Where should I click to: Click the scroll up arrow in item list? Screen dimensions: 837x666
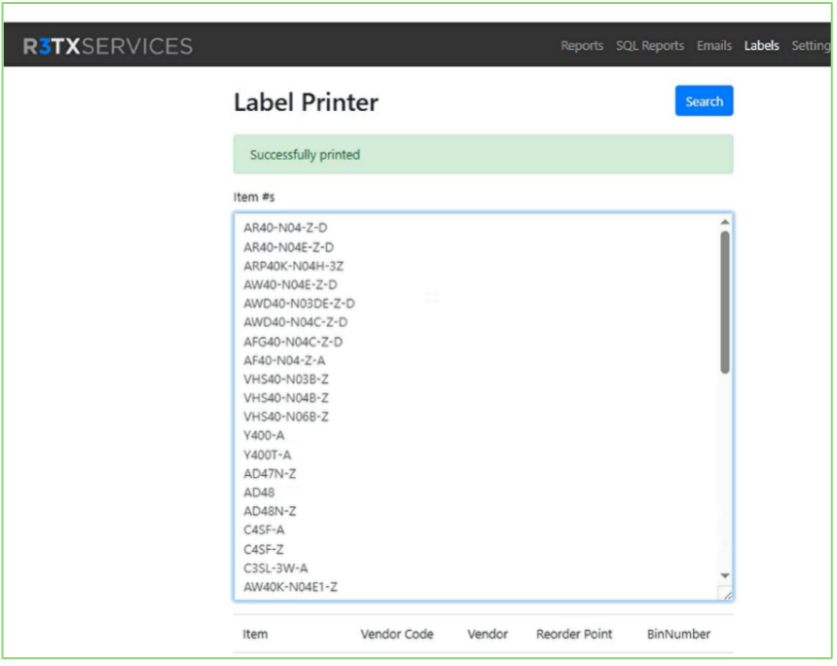725,222
